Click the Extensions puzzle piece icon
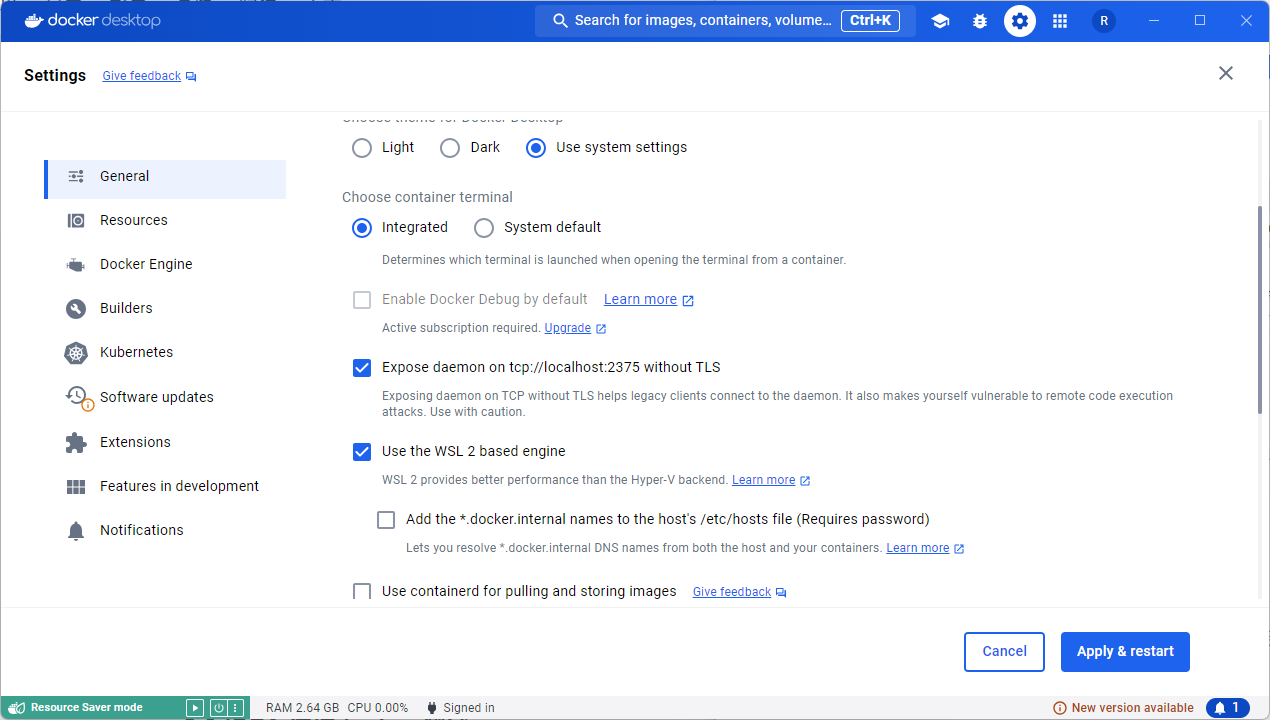This screenshot has height=720, width=1270. coord(76,442)
